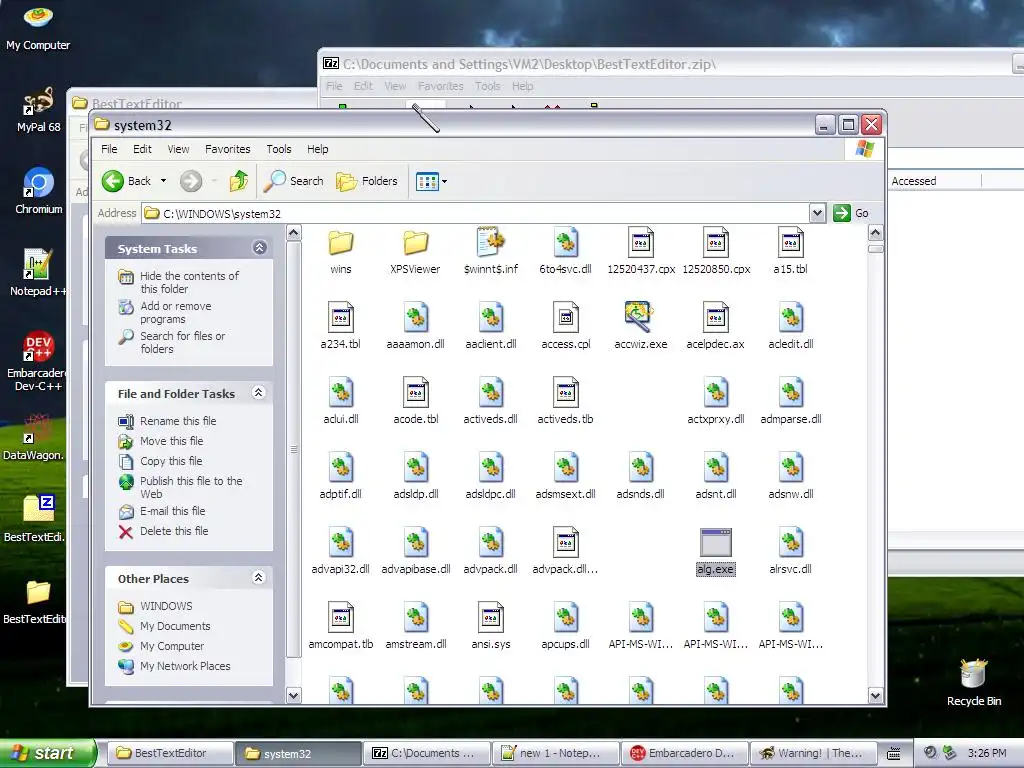Click Copy this file link
The height and width of the screenshot is (768, 1024).
click(171, 461)
